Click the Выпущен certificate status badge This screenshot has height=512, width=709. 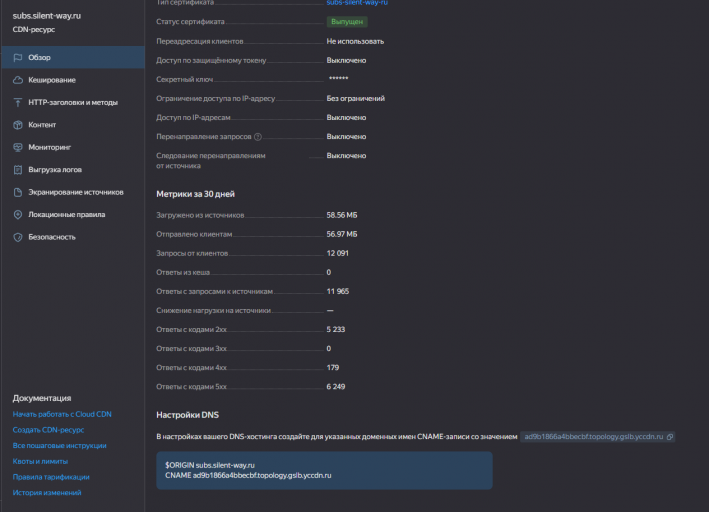tap(347, 22)
